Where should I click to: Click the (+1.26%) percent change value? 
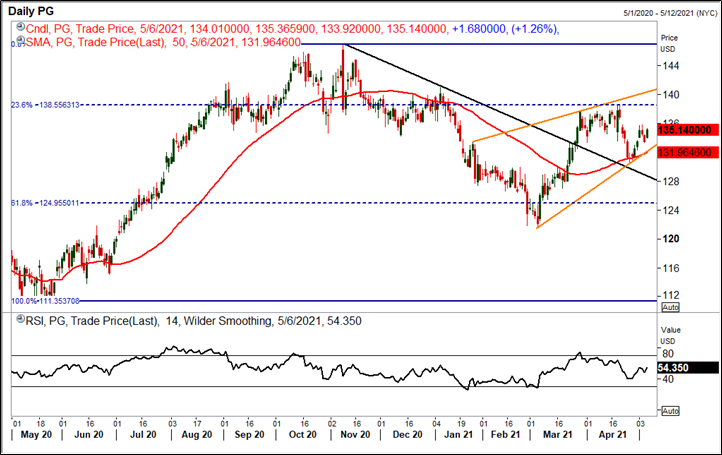[x=535, y=29]
